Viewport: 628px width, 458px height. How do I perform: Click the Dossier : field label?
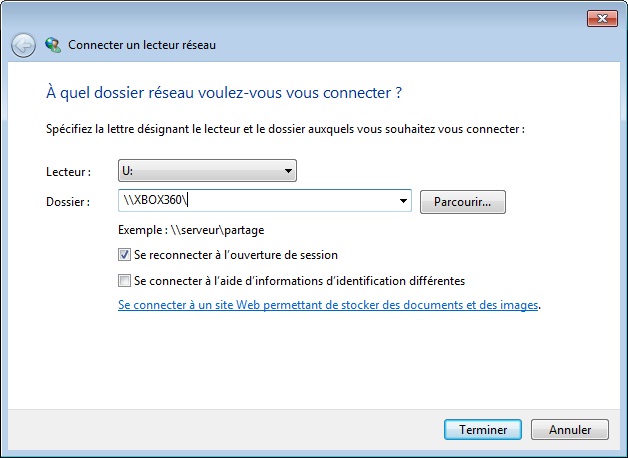[68, 202]
